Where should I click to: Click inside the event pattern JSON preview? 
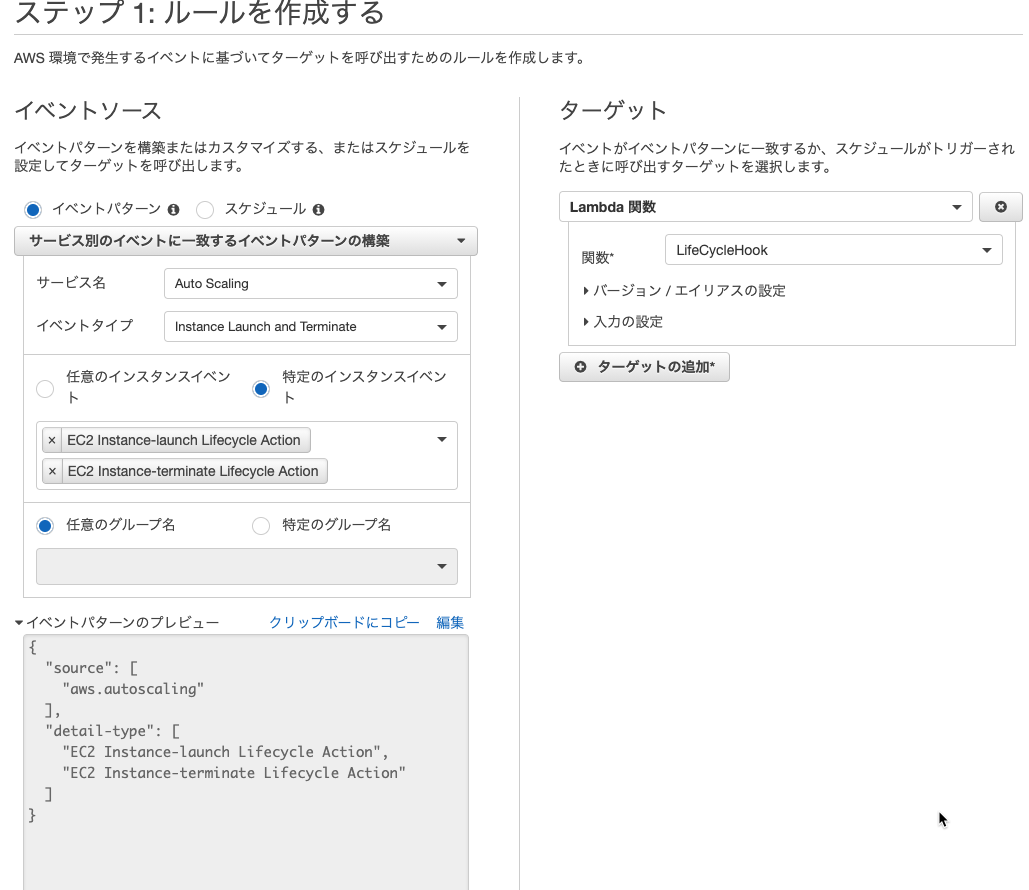point(246,761)
